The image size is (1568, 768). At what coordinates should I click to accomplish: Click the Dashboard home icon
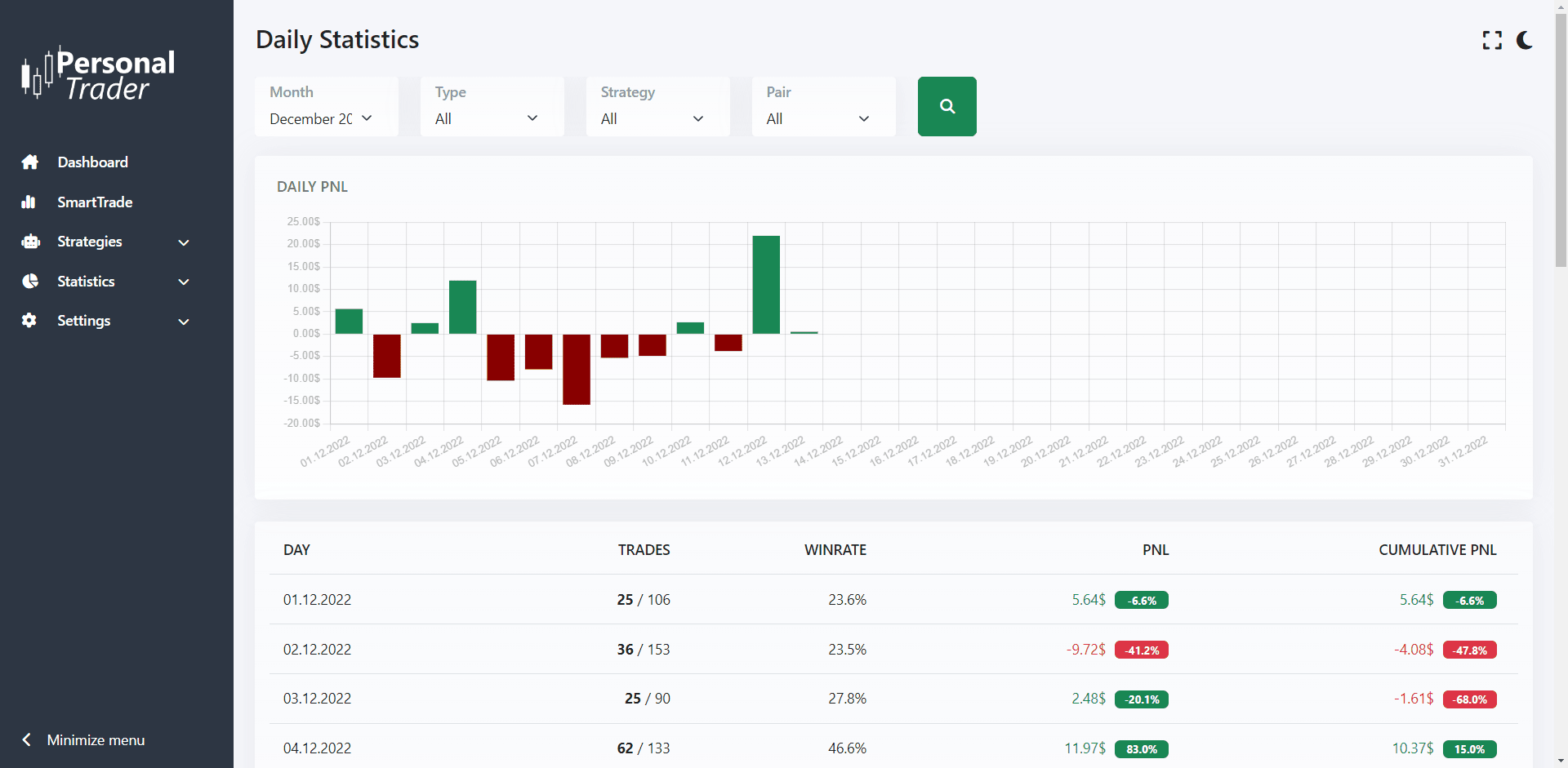tap(30, 162)
